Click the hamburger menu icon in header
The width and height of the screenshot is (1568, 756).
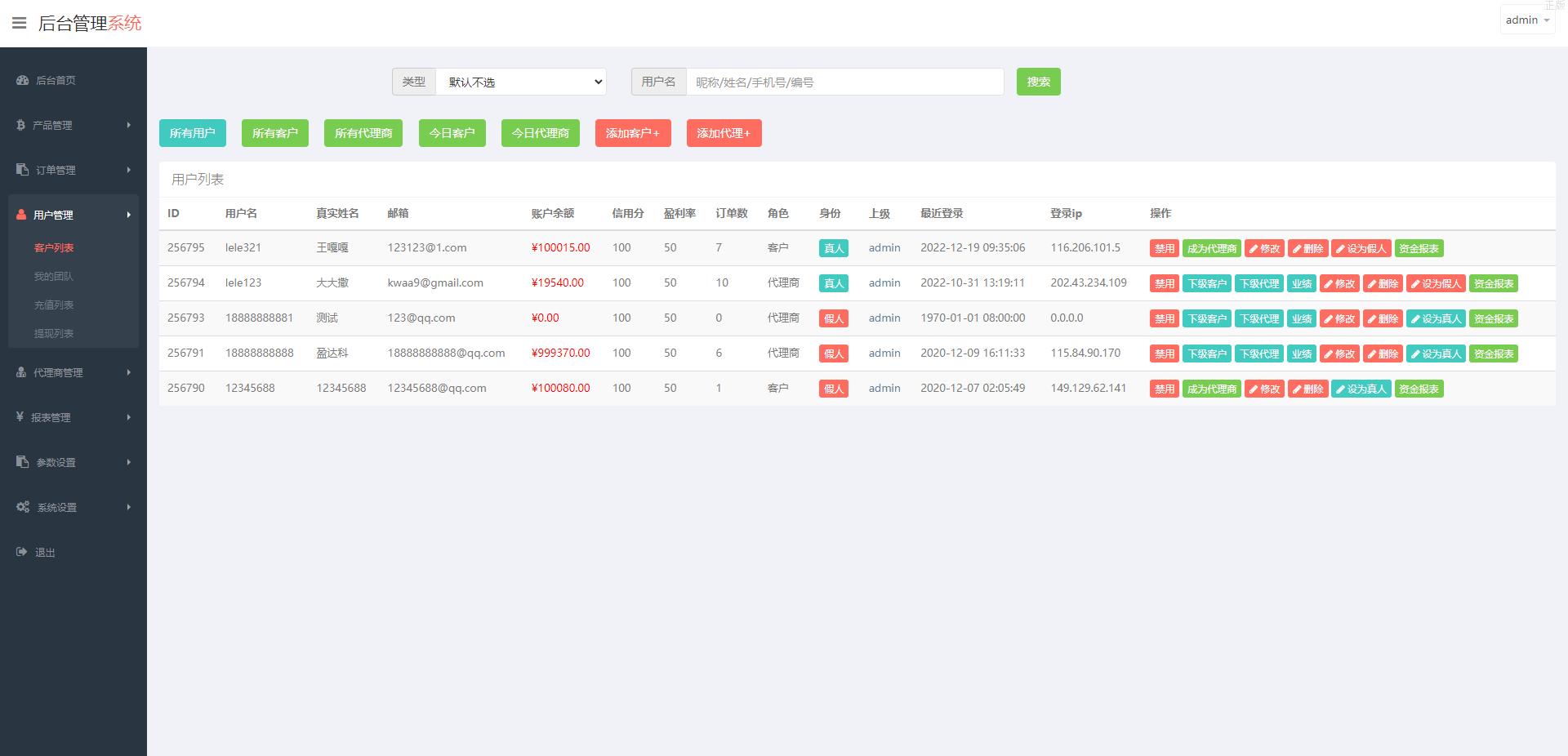[19, 23]
